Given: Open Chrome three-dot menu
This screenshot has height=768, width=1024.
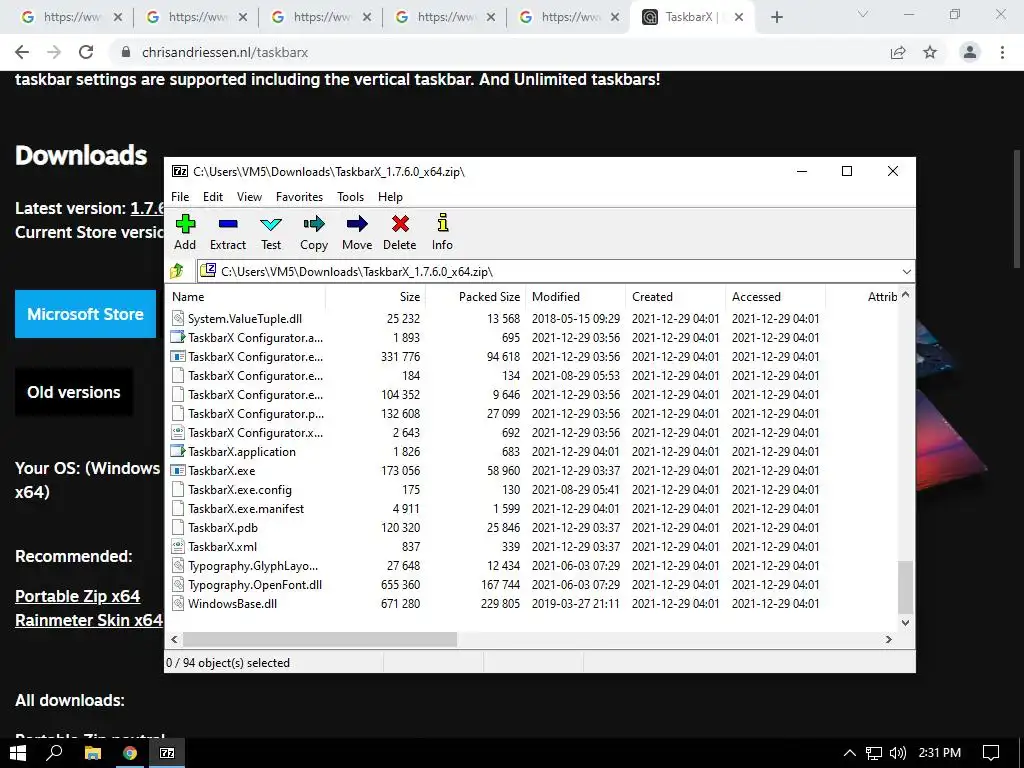Looking at the screenshot, I should pos(1002,52).
